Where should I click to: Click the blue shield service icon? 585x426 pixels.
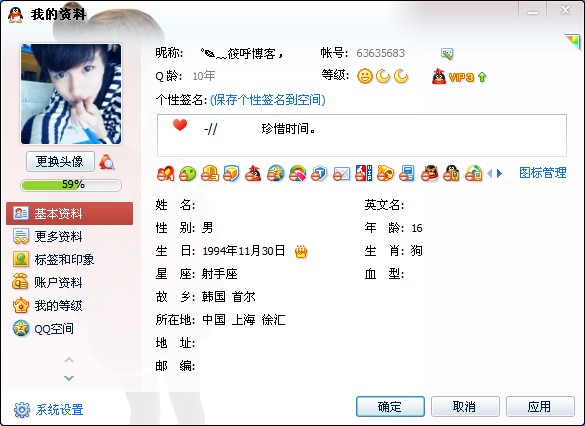pos(319,174)
